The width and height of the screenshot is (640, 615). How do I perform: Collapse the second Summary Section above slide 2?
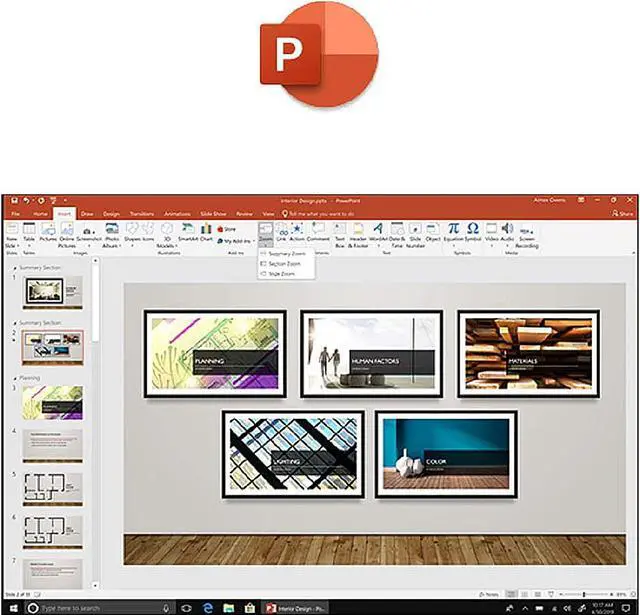pos(16,323)
